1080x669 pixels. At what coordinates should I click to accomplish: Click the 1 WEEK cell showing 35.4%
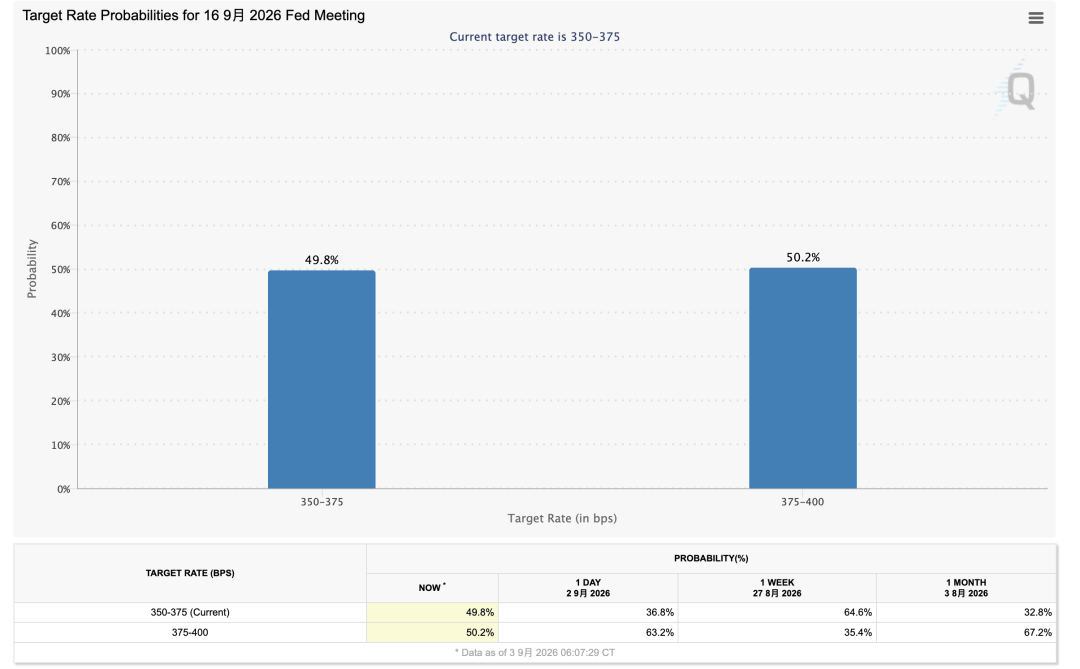(x=777, y=632)
